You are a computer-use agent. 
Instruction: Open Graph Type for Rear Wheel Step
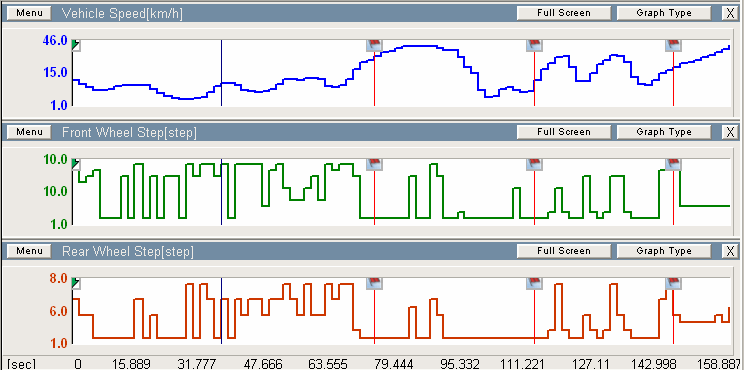coord(664,251)
